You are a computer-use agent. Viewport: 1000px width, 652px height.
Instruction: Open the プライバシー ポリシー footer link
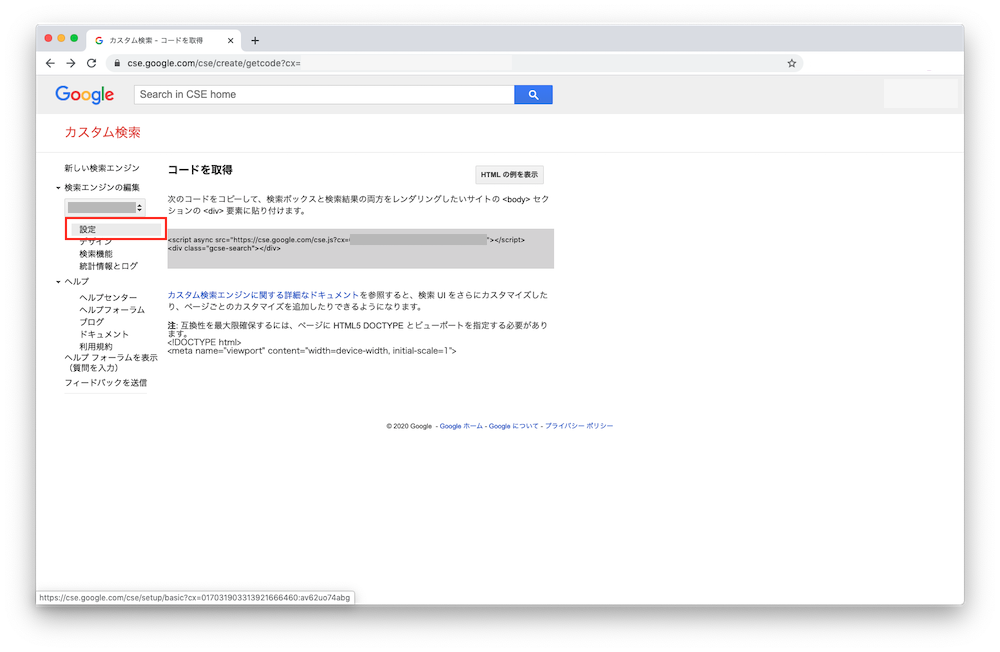click(578, 426)
